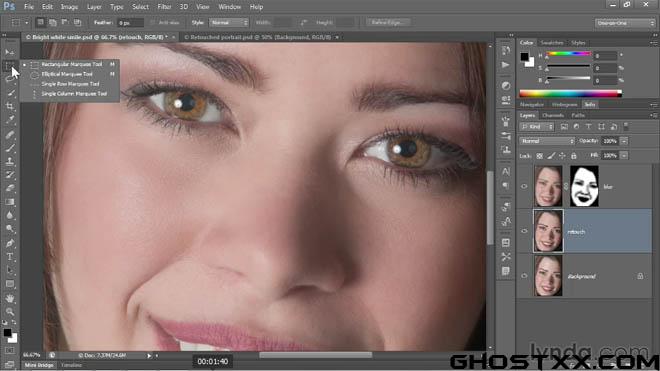Open the Opacity slider dropdown arrow
This screenshot has height=371, width=660.
point(624,141)
